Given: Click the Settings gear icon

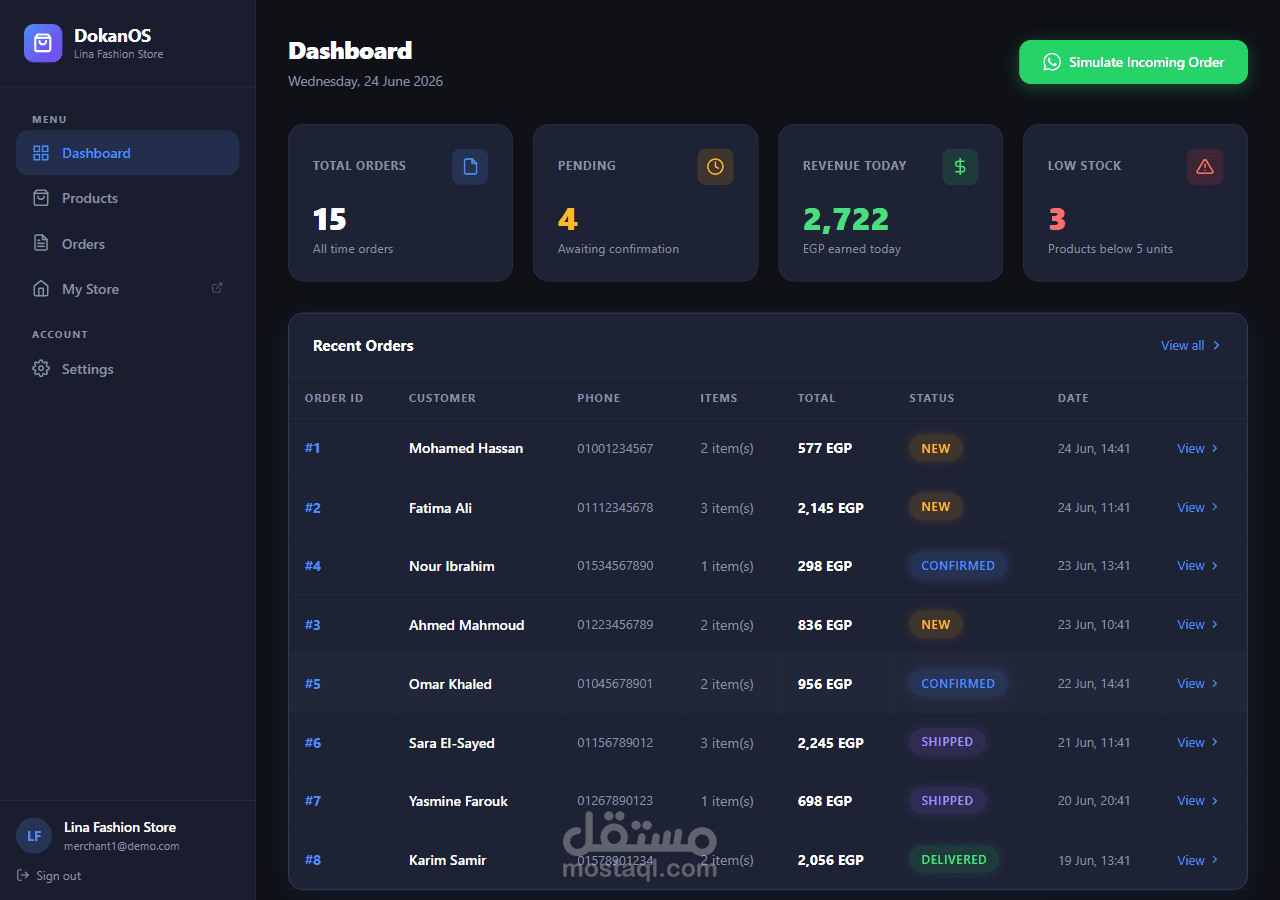Looking at the screenshot, I should pyautogui.click(x=41, y=369).
